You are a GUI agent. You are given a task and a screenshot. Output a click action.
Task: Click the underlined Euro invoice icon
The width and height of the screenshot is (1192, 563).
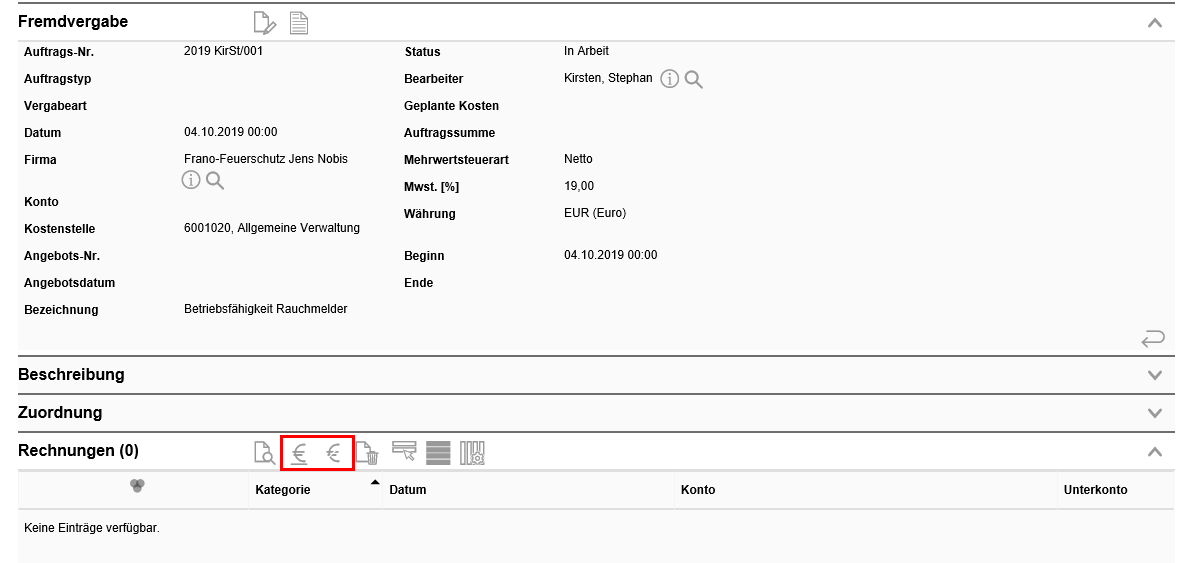point(299,454)
